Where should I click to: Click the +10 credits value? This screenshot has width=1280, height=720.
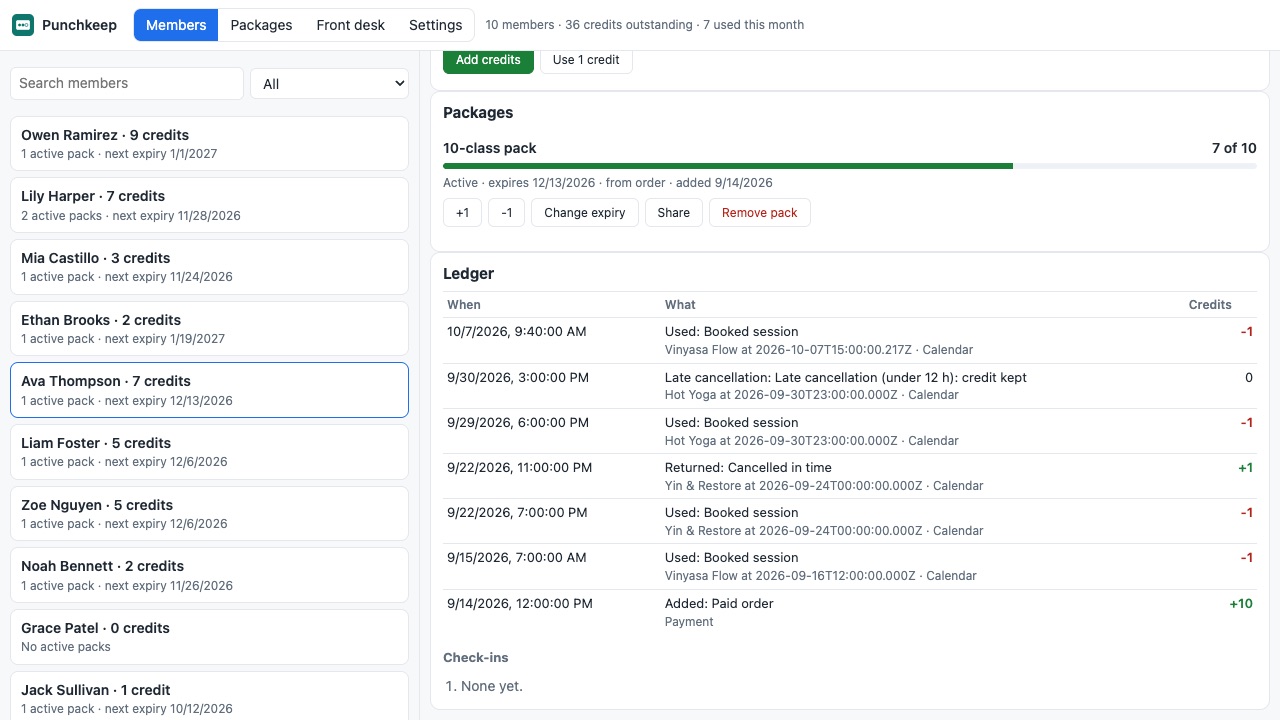(1241, 603)
